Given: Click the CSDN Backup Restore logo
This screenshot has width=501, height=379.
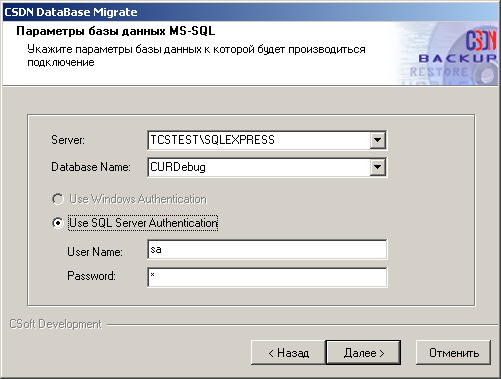Looking at the screenshot, I should tap(447, 53).
